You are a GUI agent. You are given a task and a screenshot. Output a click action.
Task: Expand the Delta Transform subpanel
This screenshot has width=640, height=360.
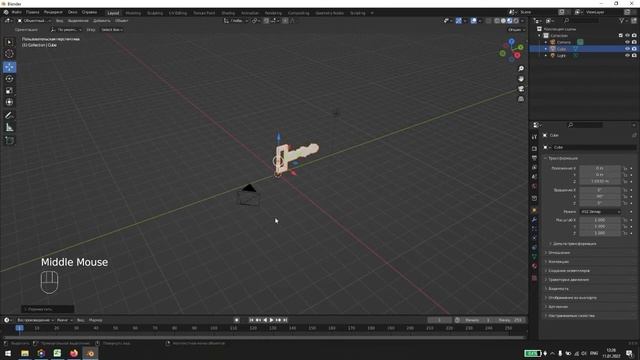[x=574, y=244]
